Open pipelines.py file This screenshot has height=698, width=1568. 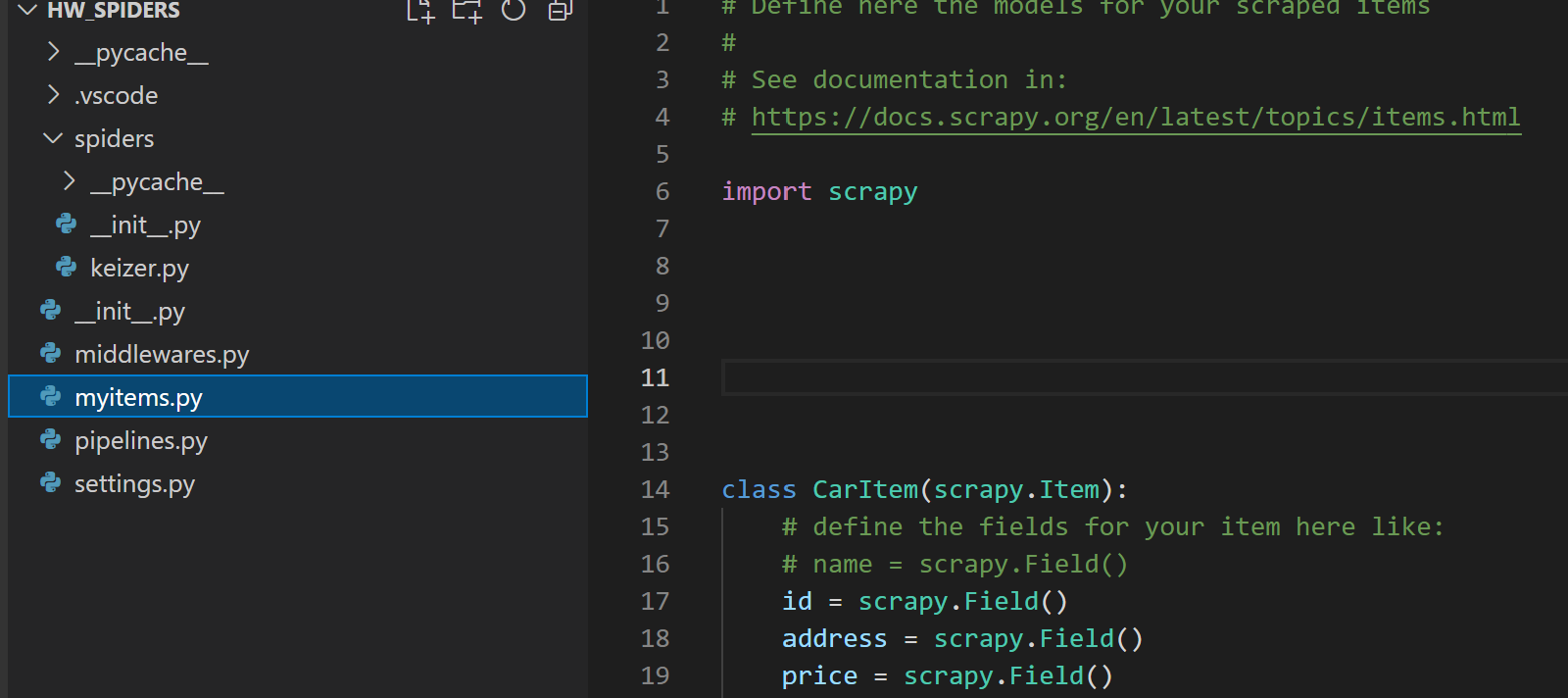[141, 440]
